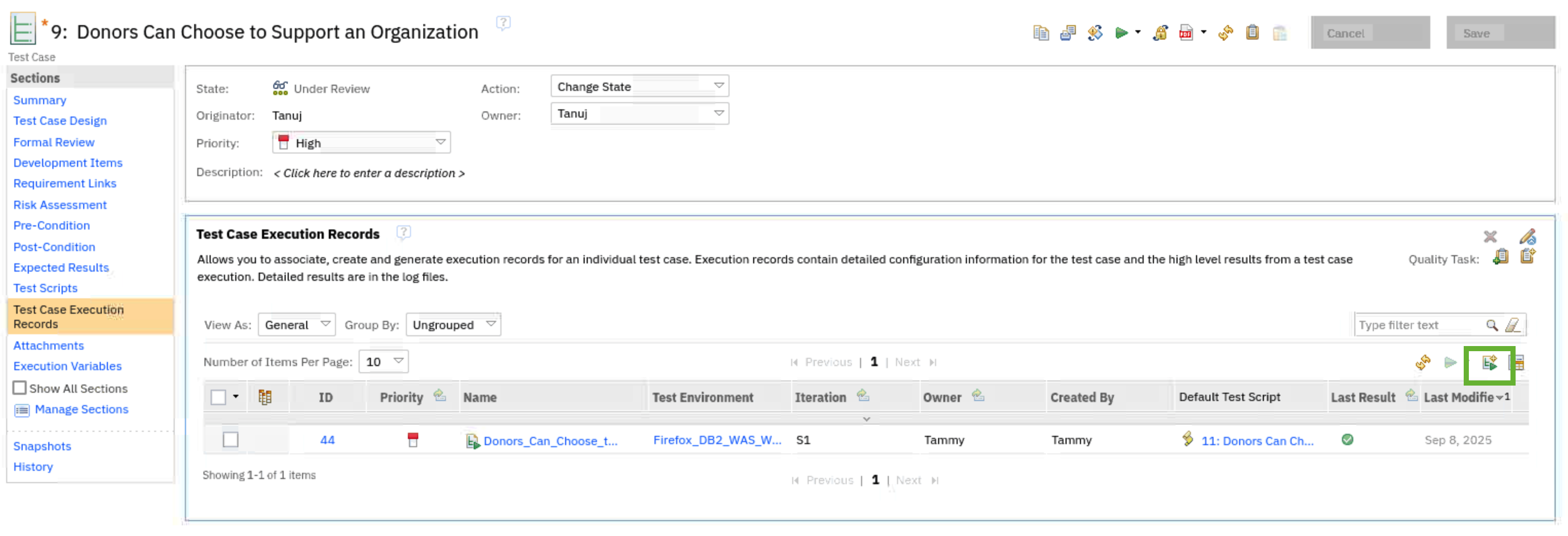Click the Type filter text field
This screenshot has width=1568, height=536.
pyautogui.click(x=1418, y=326)
